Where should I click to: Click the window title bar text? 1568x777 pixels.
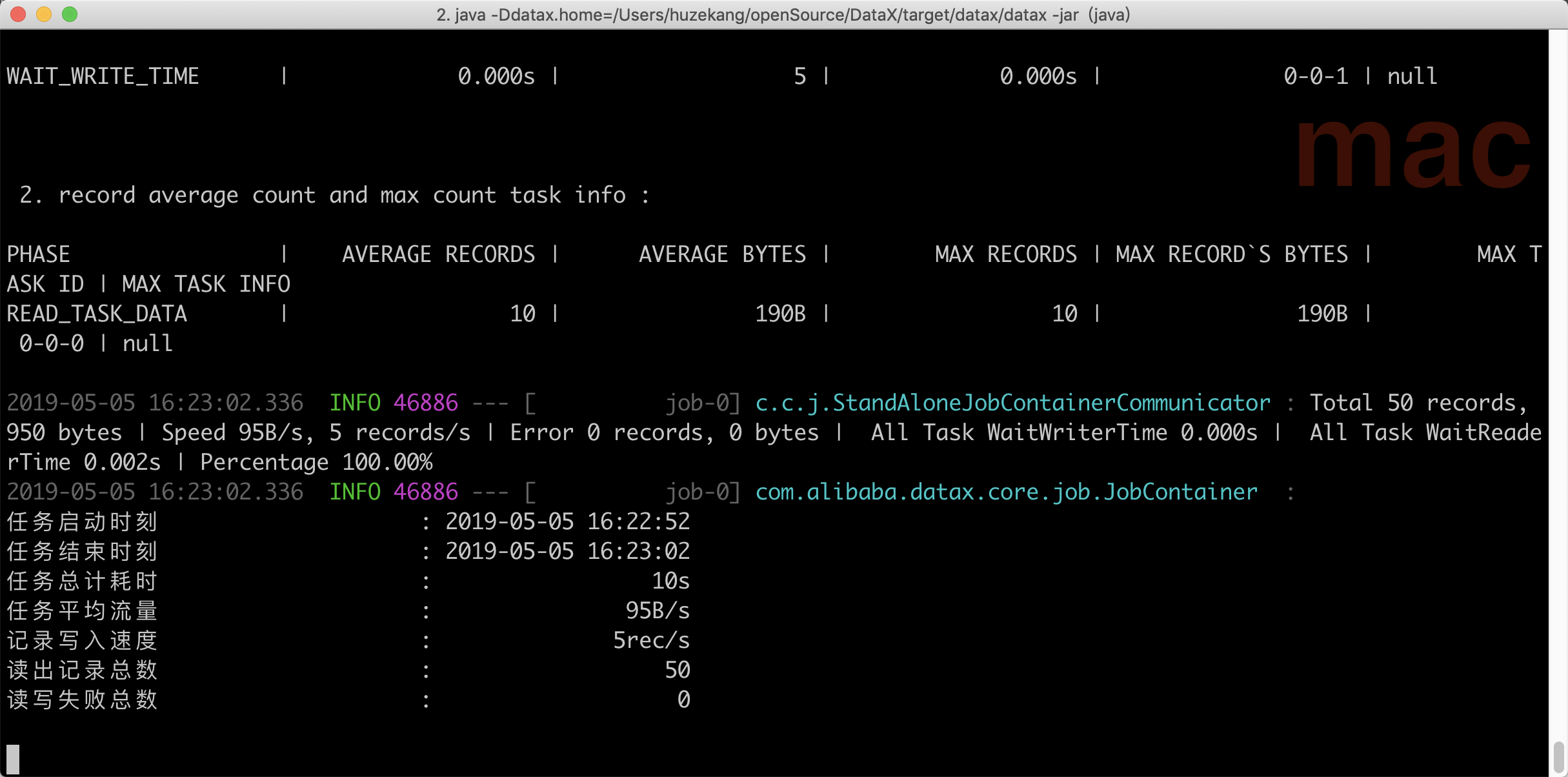pyautogui.click(x=783, y=14)
